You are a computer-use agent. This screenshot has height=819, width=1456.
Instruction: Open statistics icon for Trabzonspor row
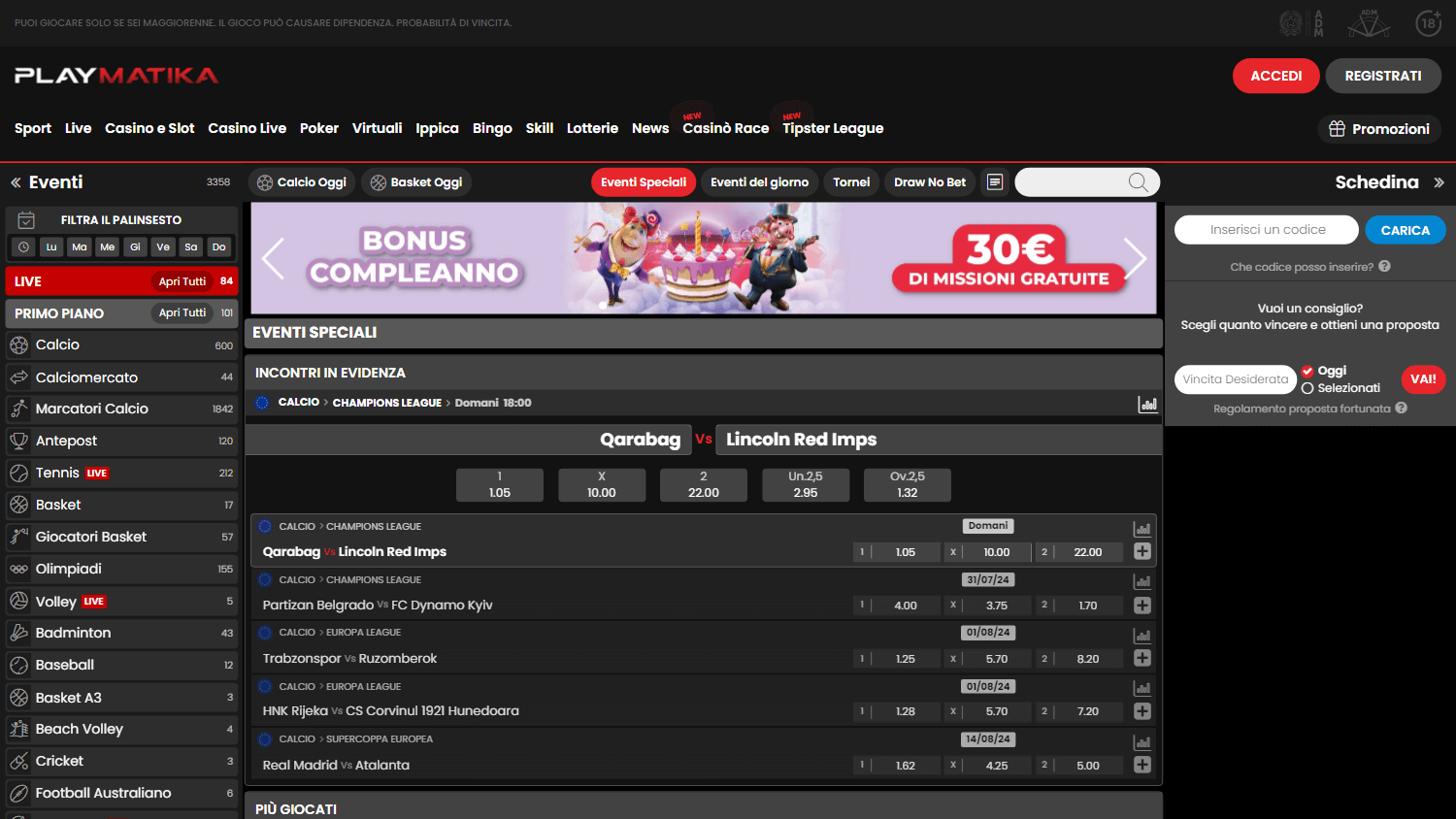point(1142,635)
